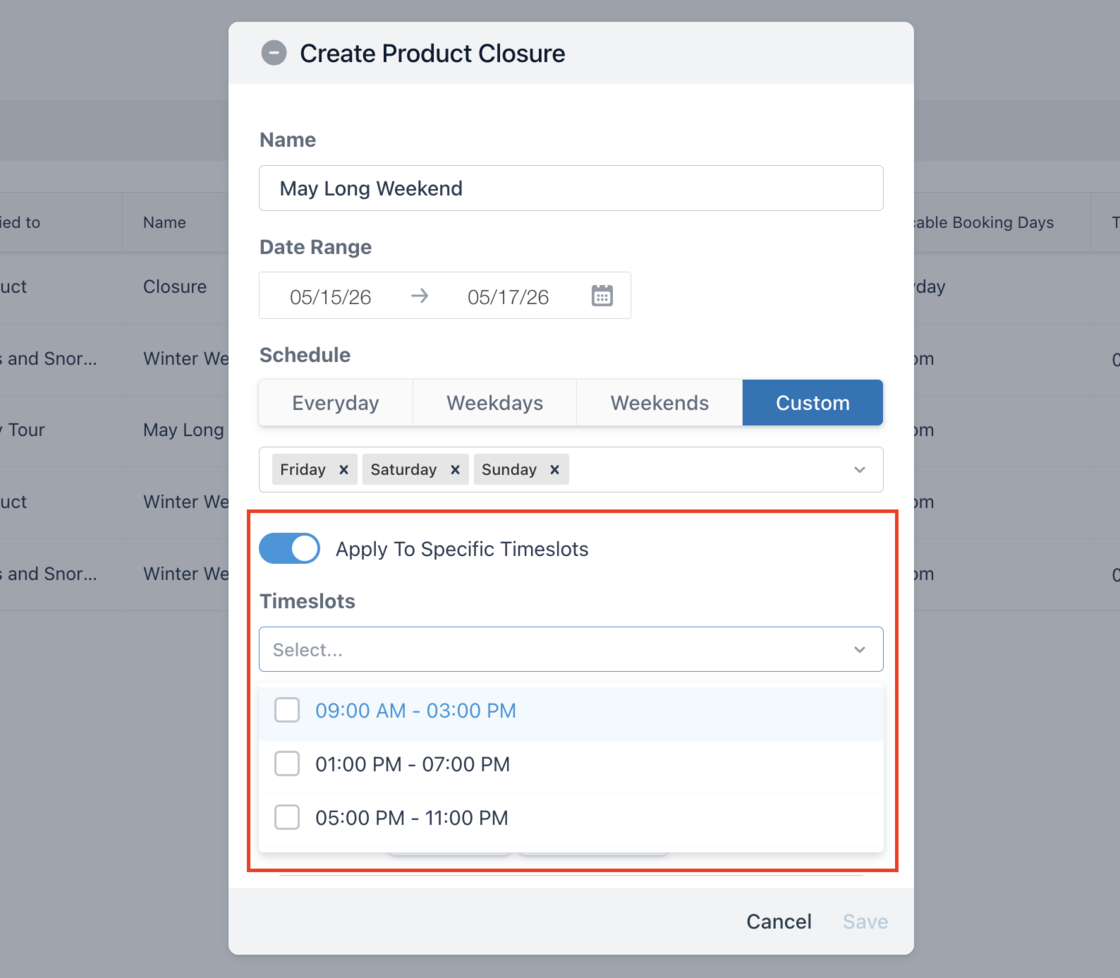Expand the custom days dropdown chevron
Image resolution: width=1120 pixels, height=978 pixels.
[859, 469]
